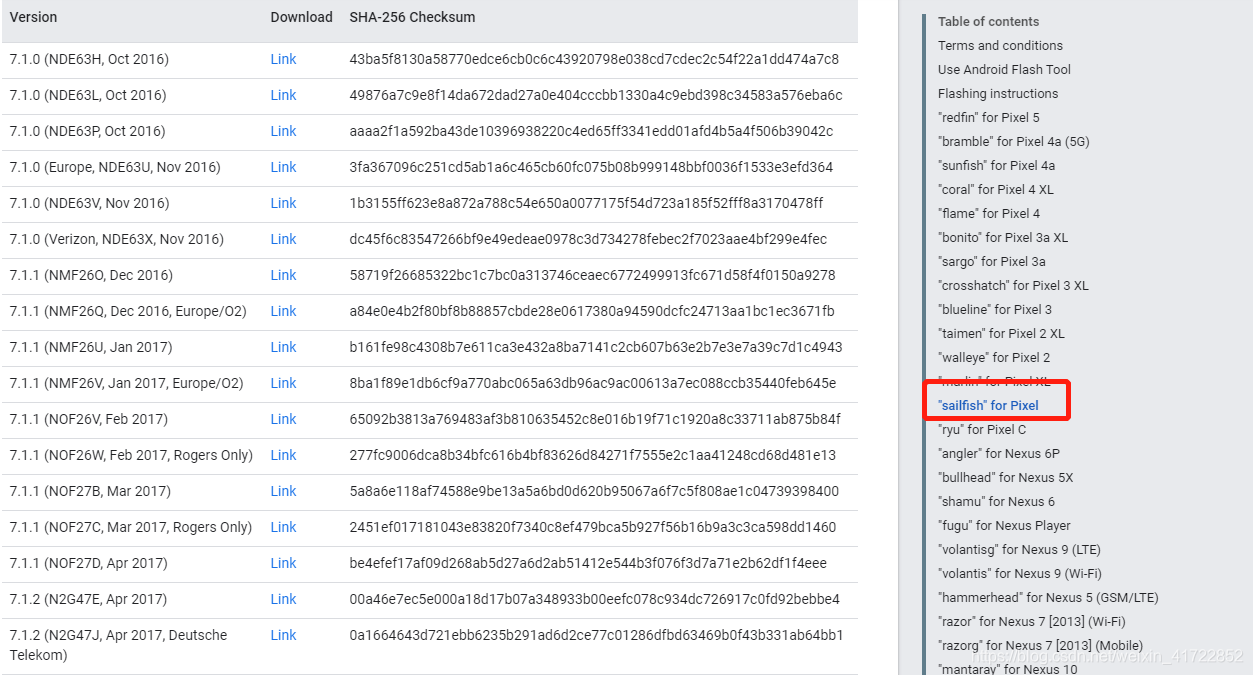Select checksum starting with 49876a7c9e8f14da
Screen dimensions: 1253x675
point(596,95)
